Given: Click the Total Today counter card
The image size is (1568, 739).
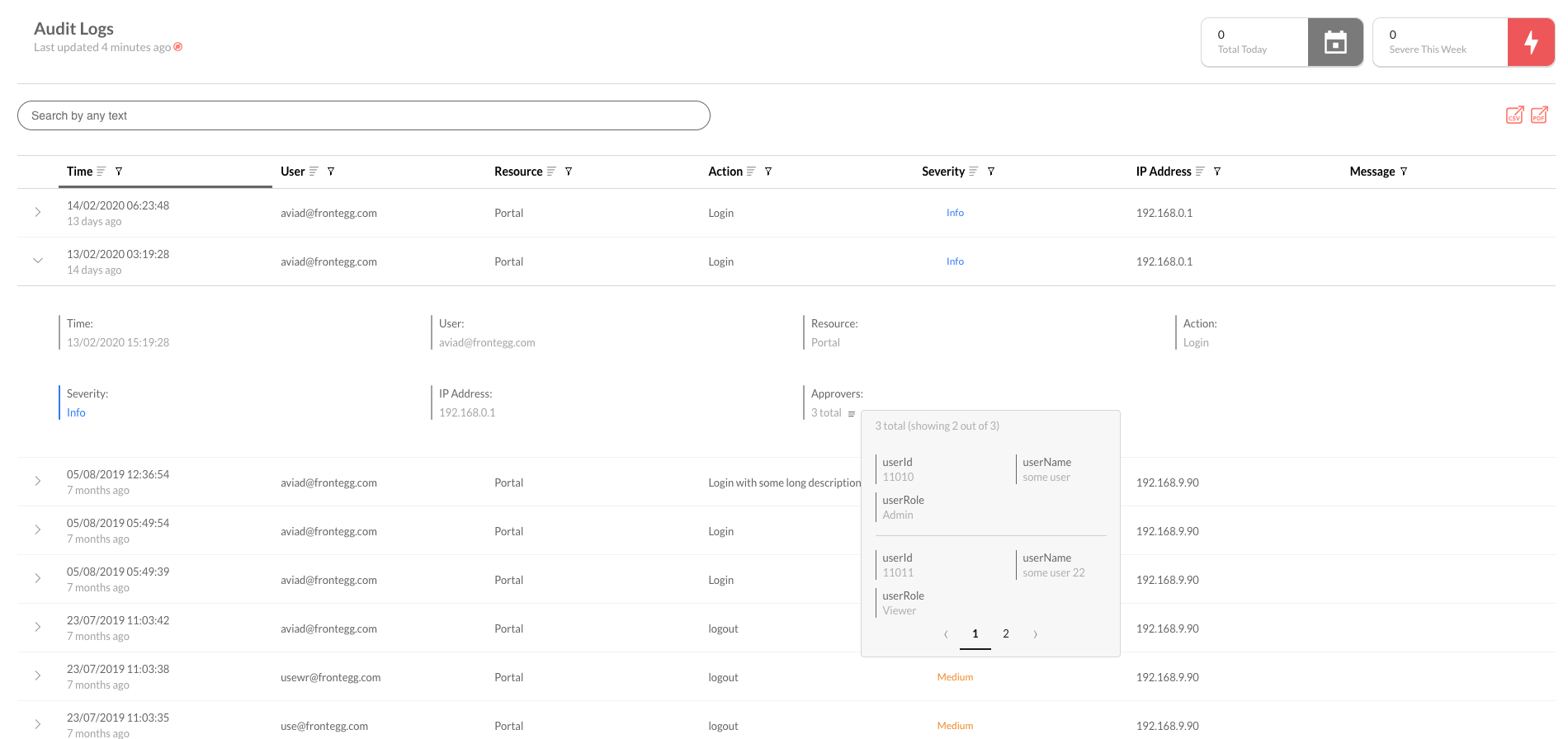Looking at the screenshot, I should point(1282,42).
